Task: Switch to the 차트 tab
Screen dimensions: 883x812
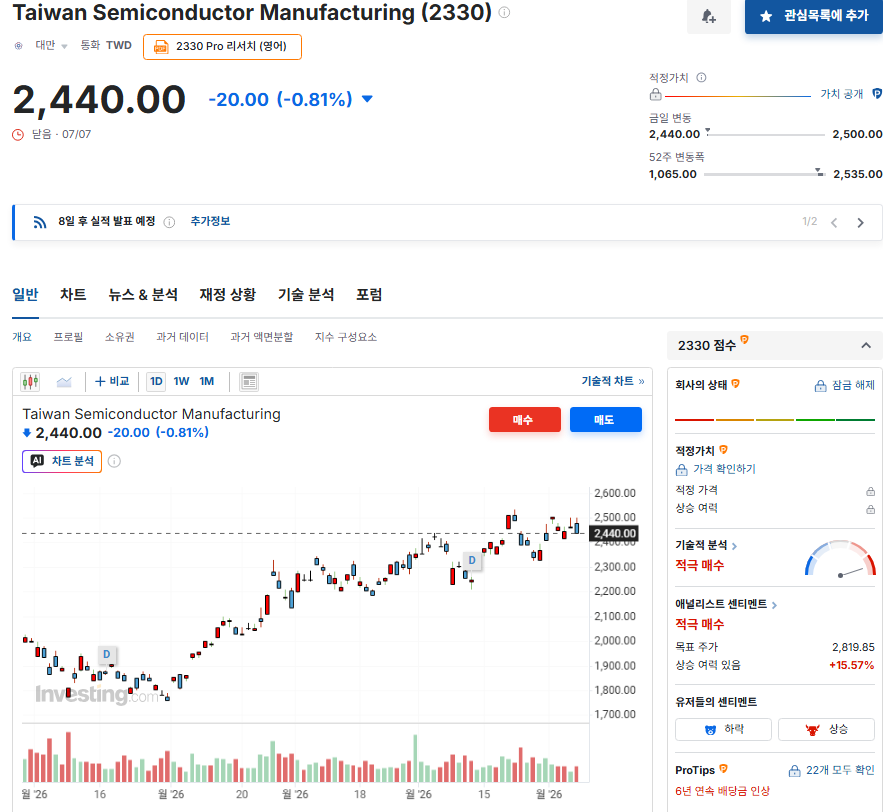Action: 73,295
